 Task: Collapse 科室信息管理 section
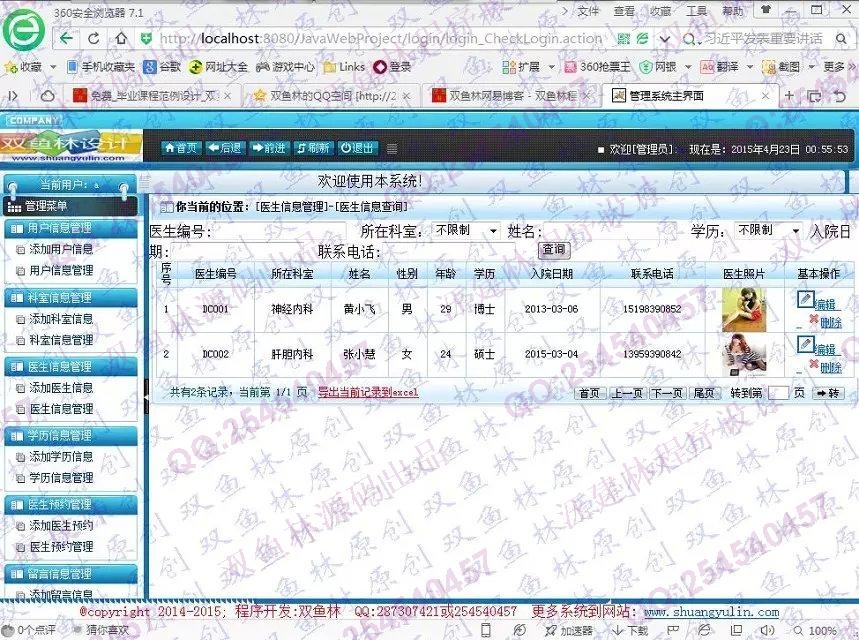point(71,298)
